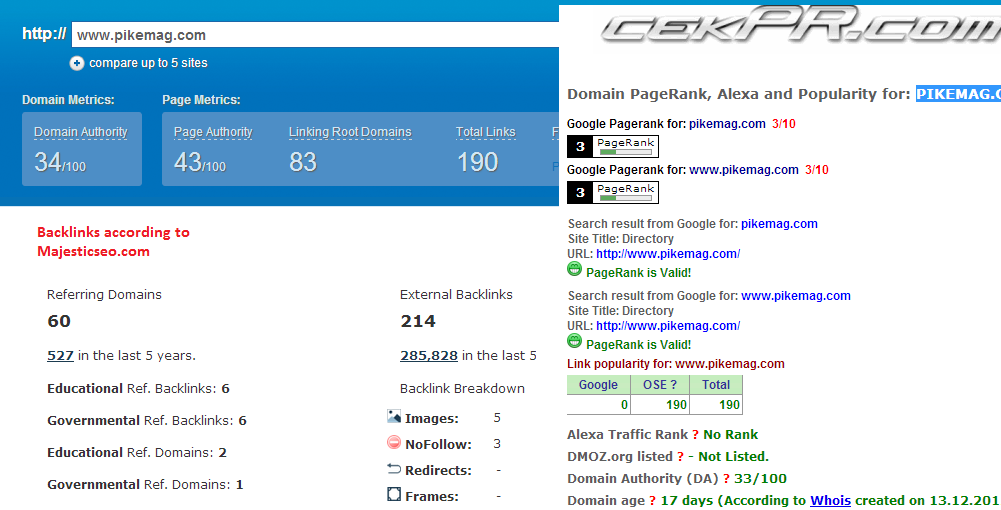Click the first PageRank is Valid! text
1001x510 pixels.
[x=638, y=273]
